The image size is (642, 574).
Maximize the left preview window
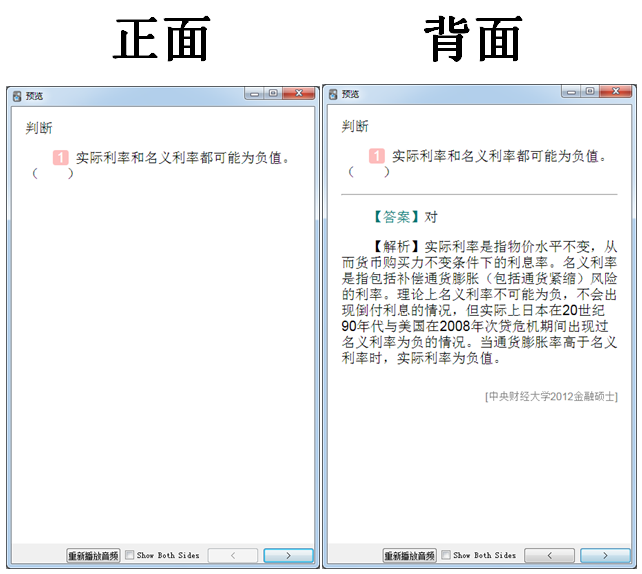pos(273,93)
